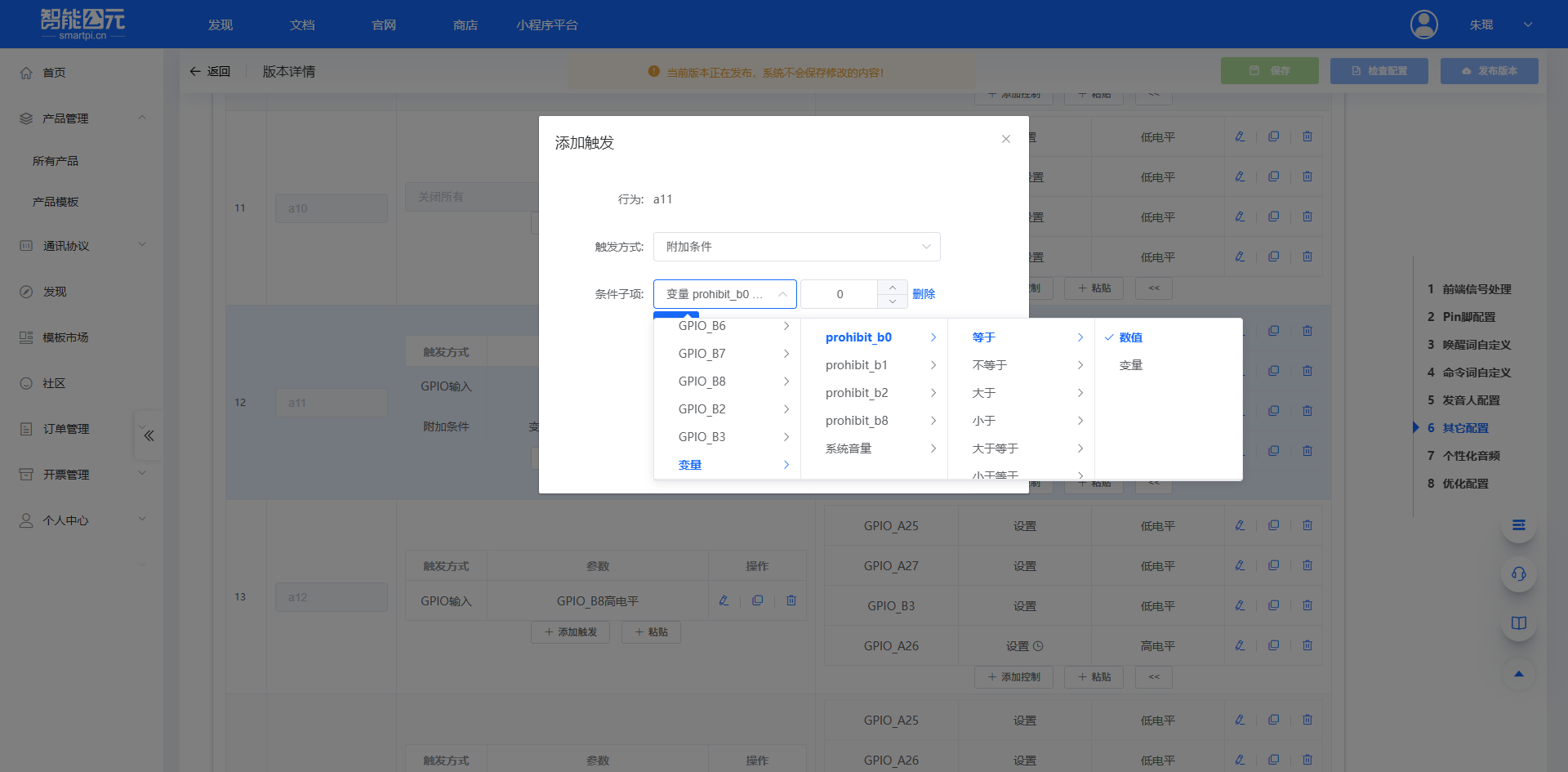Delete the GPIO_B8高电平 trigger with trash icon

click(791, 600)
